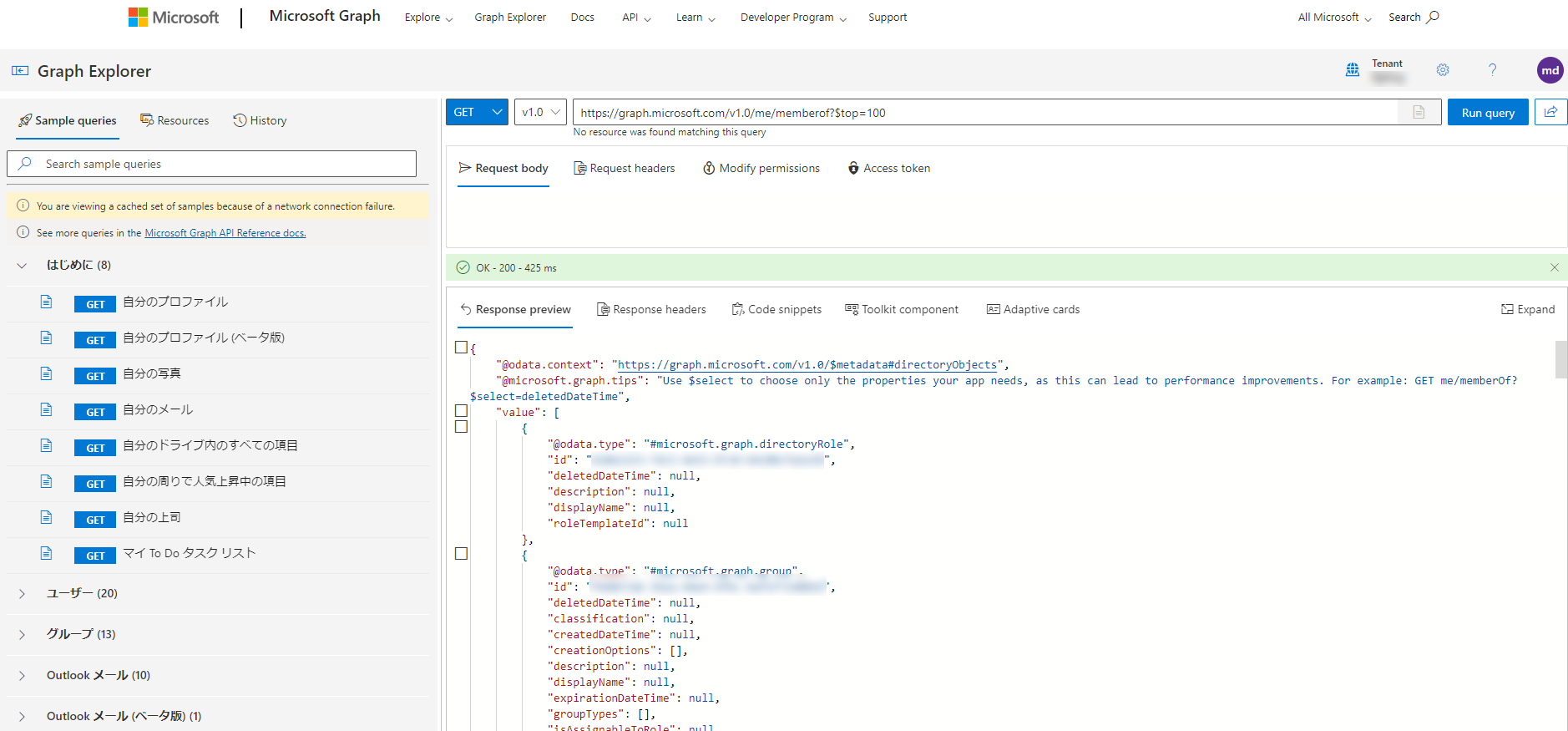Click document icon beside マイ To Do タスク リスト
Viewport: 1568px width, 731px height.
pos(47,553)
